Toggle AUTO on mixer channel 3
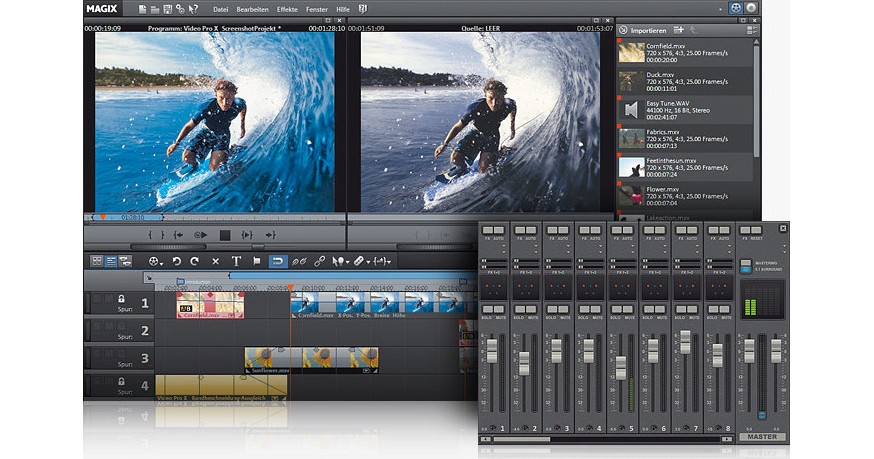874x459 pixels. click(x=564, y=230)
